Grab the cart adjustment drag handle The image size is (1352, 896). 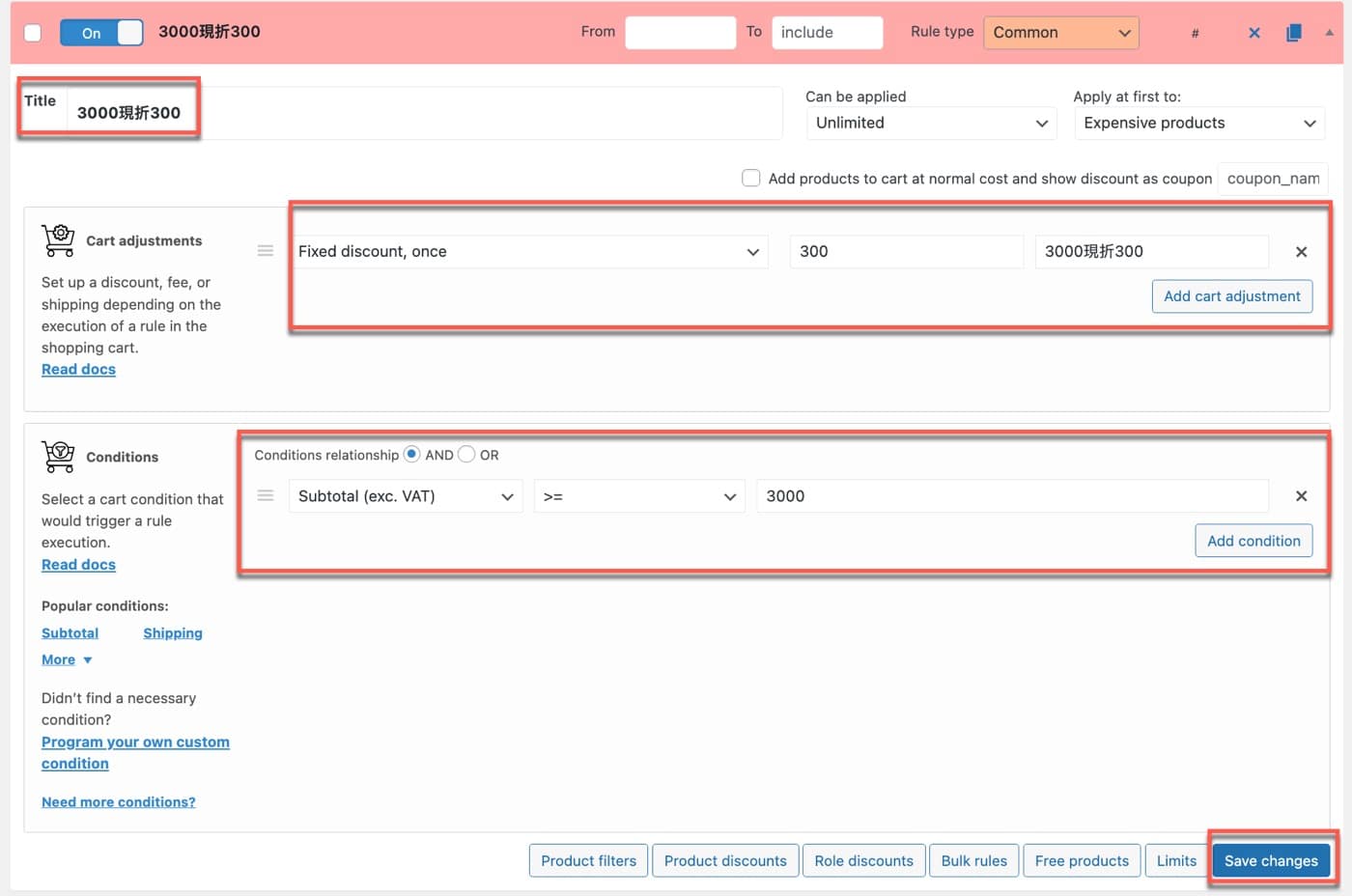266,251
